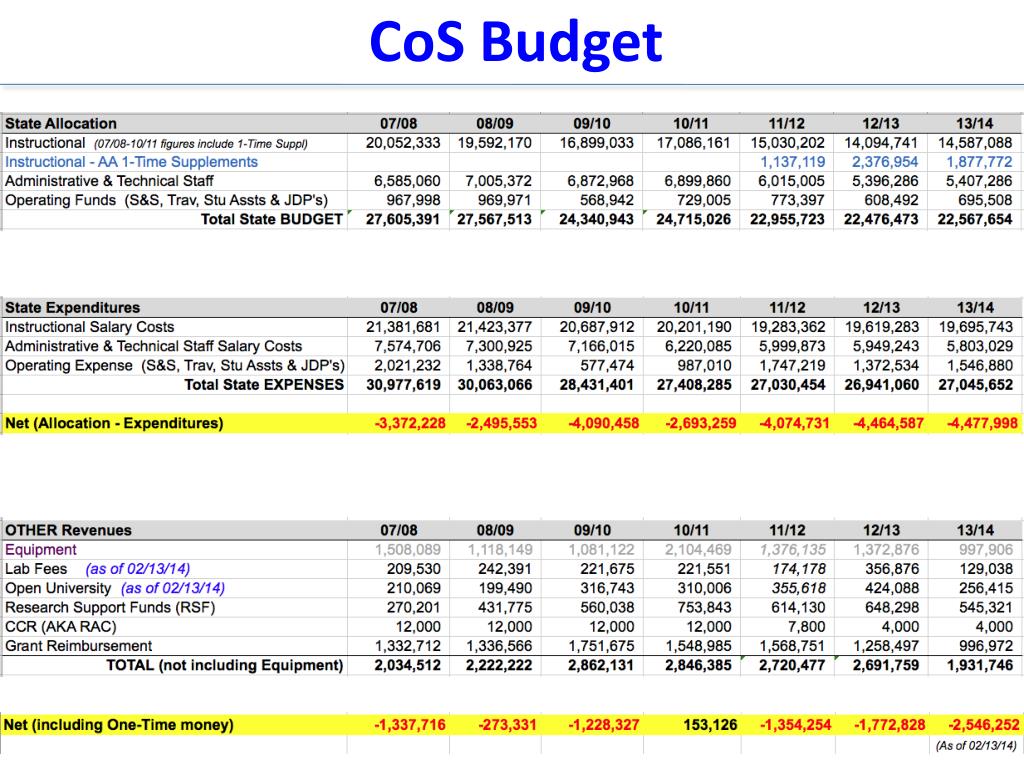Select the value 19,695,743

(x=975, y=327)
